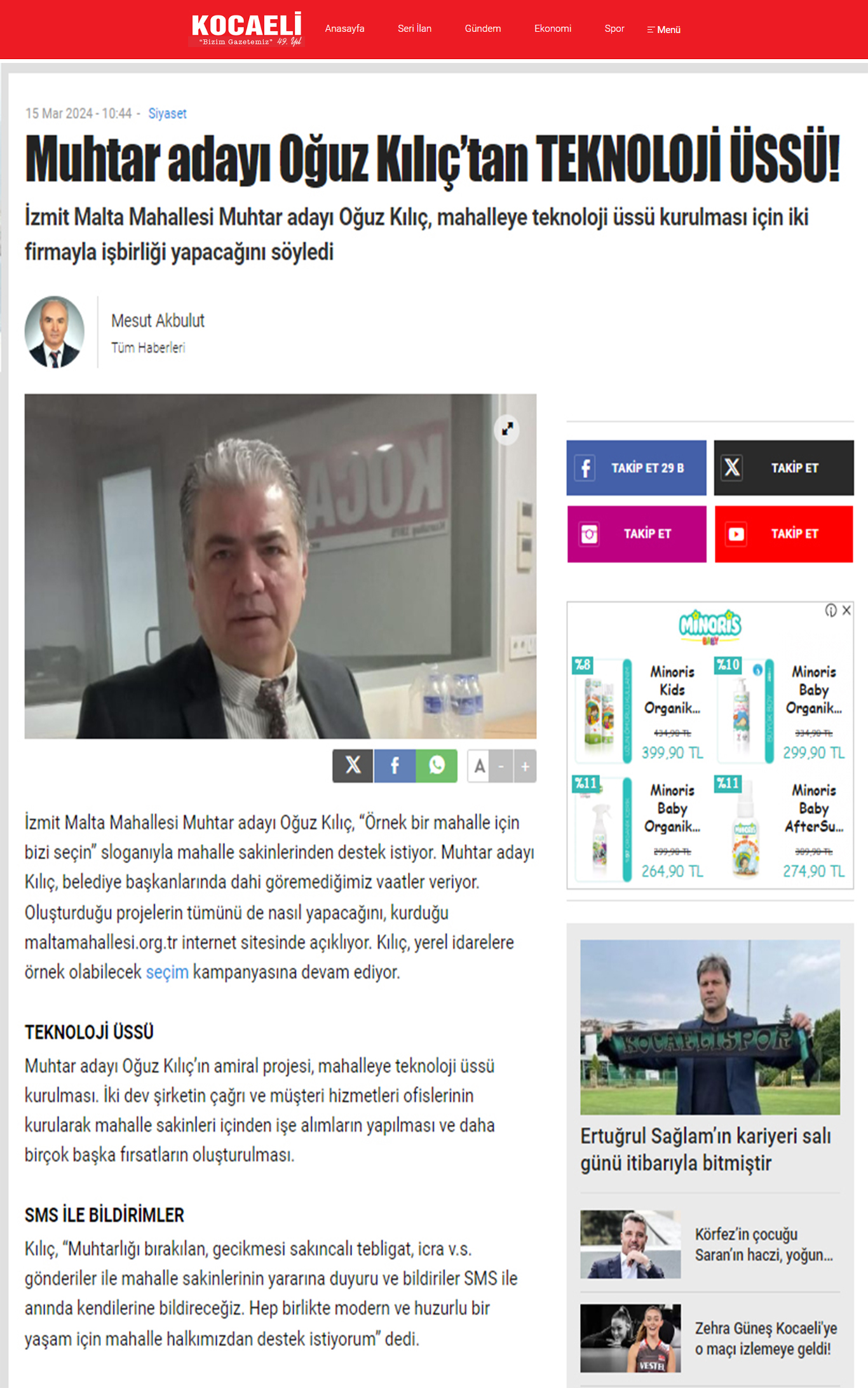Open the ad info icon
Viewport: 868px width, 1388px height.
[x=831, y=610]
